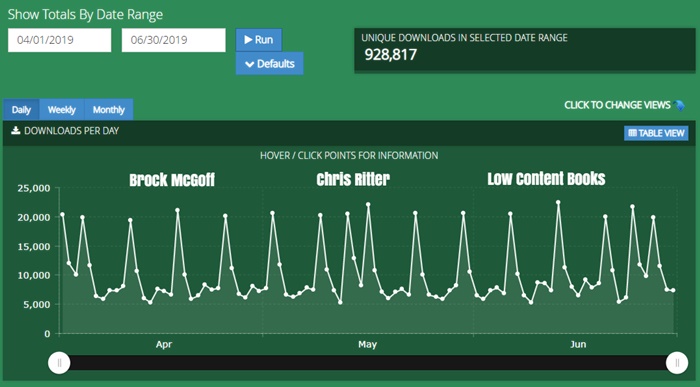The height and width of the screenshot is (387, 700).
Task: Click the start date field 04/01/2019
Action: click(59, 40)
